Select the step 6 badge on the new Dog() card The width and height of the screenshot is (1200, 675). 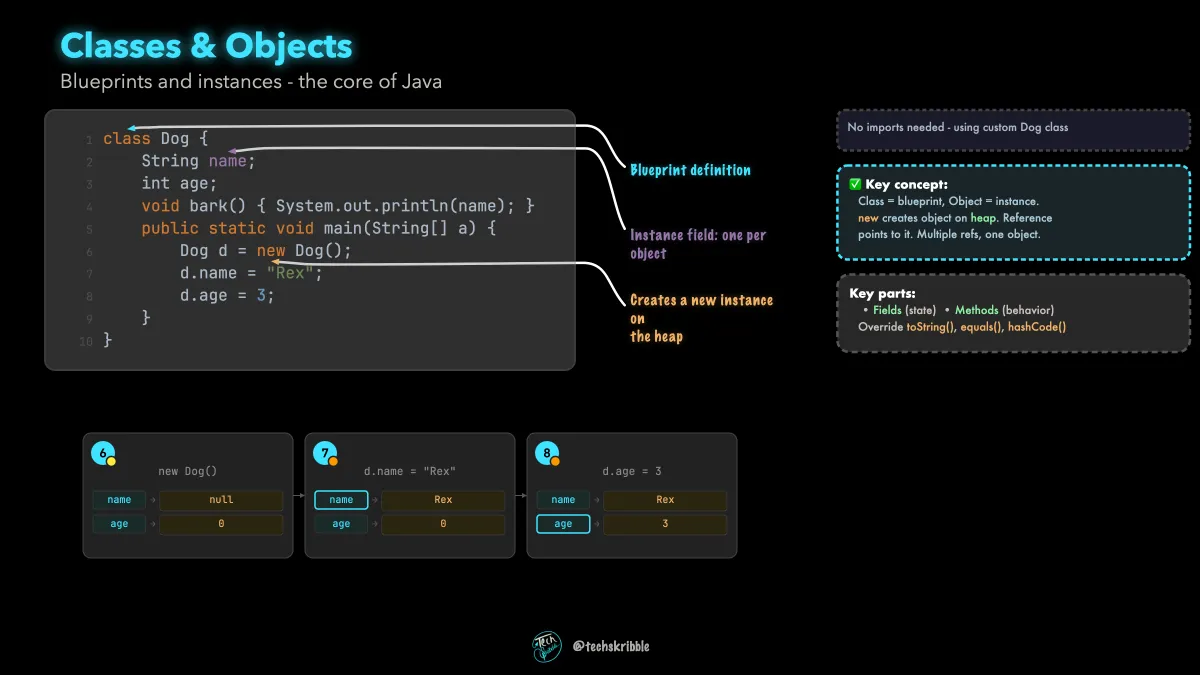coord(104,453)
